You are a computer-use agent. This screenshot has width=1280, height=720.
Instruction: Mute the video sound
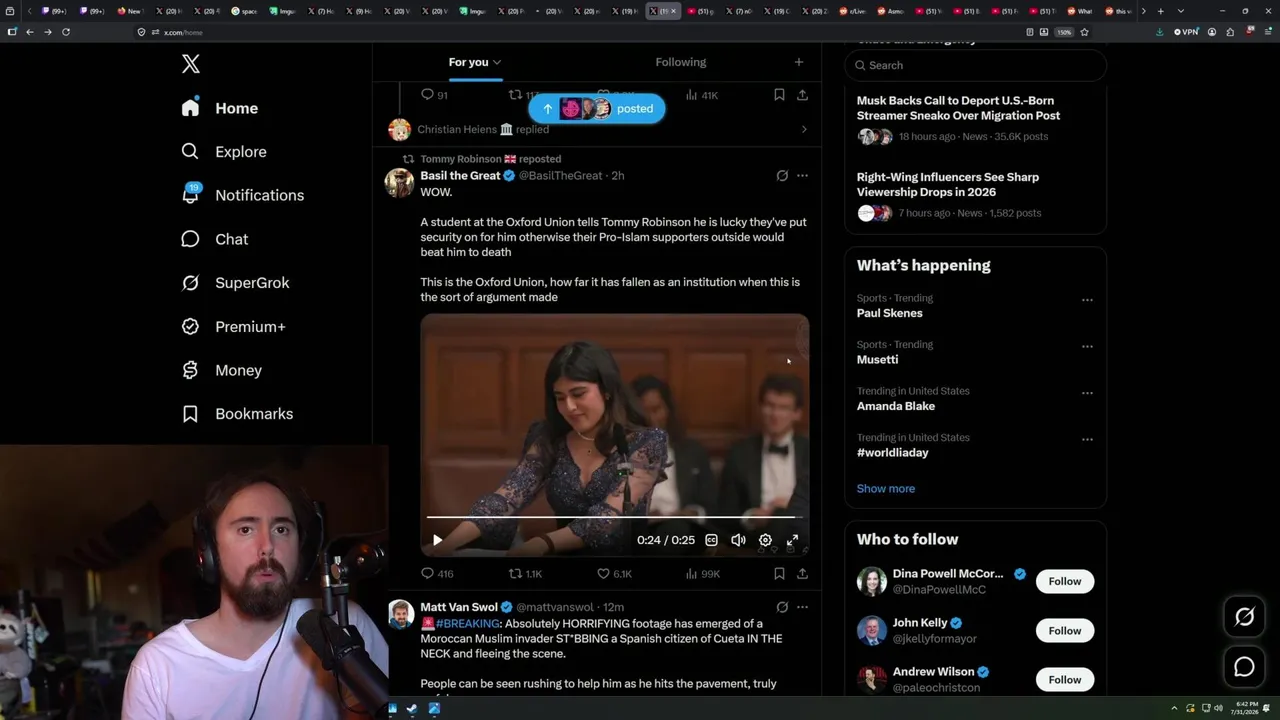pyautogui.click(x=738, y=540)
